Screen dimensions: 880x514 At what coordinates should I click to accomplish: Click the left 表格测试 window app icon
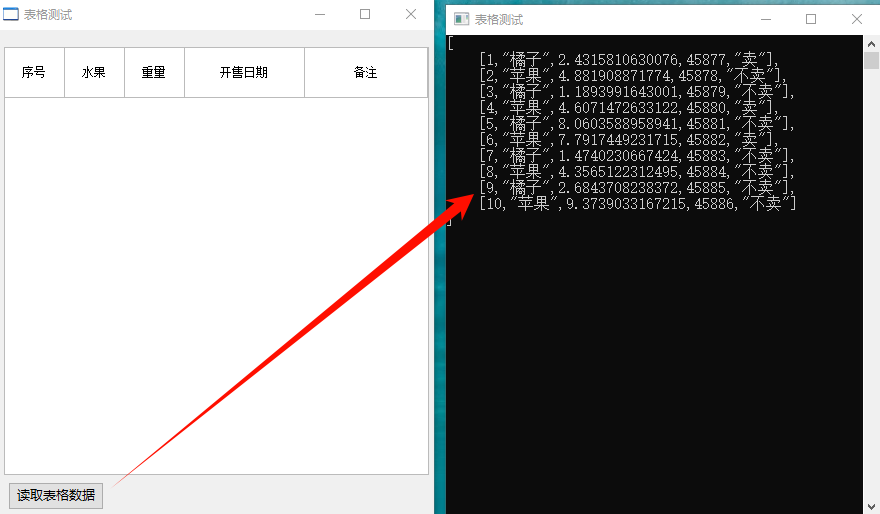tap(11, 14)
